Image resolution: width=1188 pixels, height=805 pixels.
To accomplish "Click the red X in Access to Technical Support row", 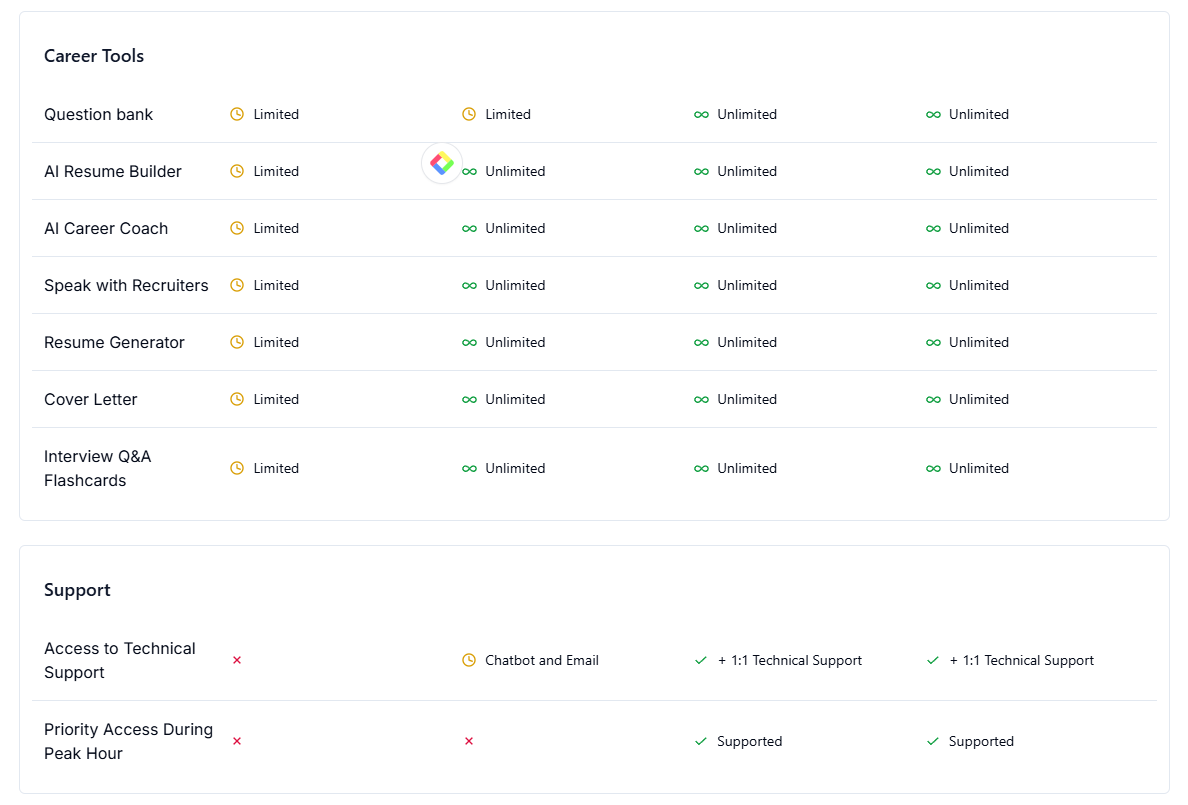I will tap(237, 660).
